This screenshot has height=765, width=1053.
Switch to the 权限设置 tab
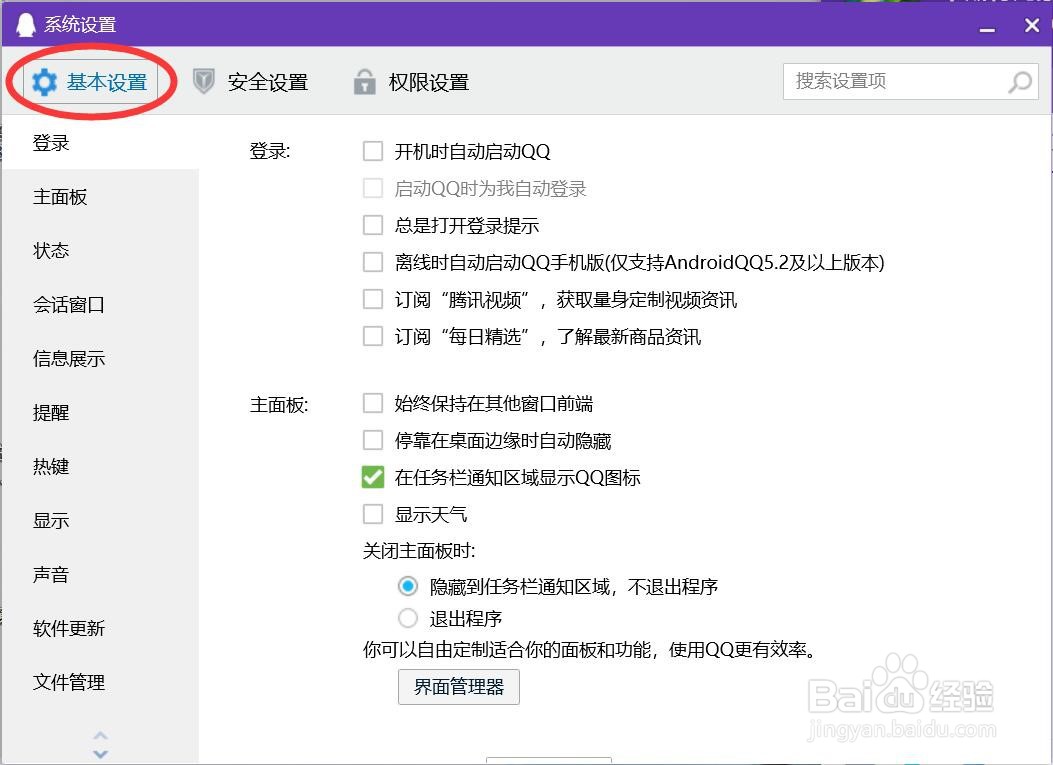pyautogui.click(x=412, y=82)
